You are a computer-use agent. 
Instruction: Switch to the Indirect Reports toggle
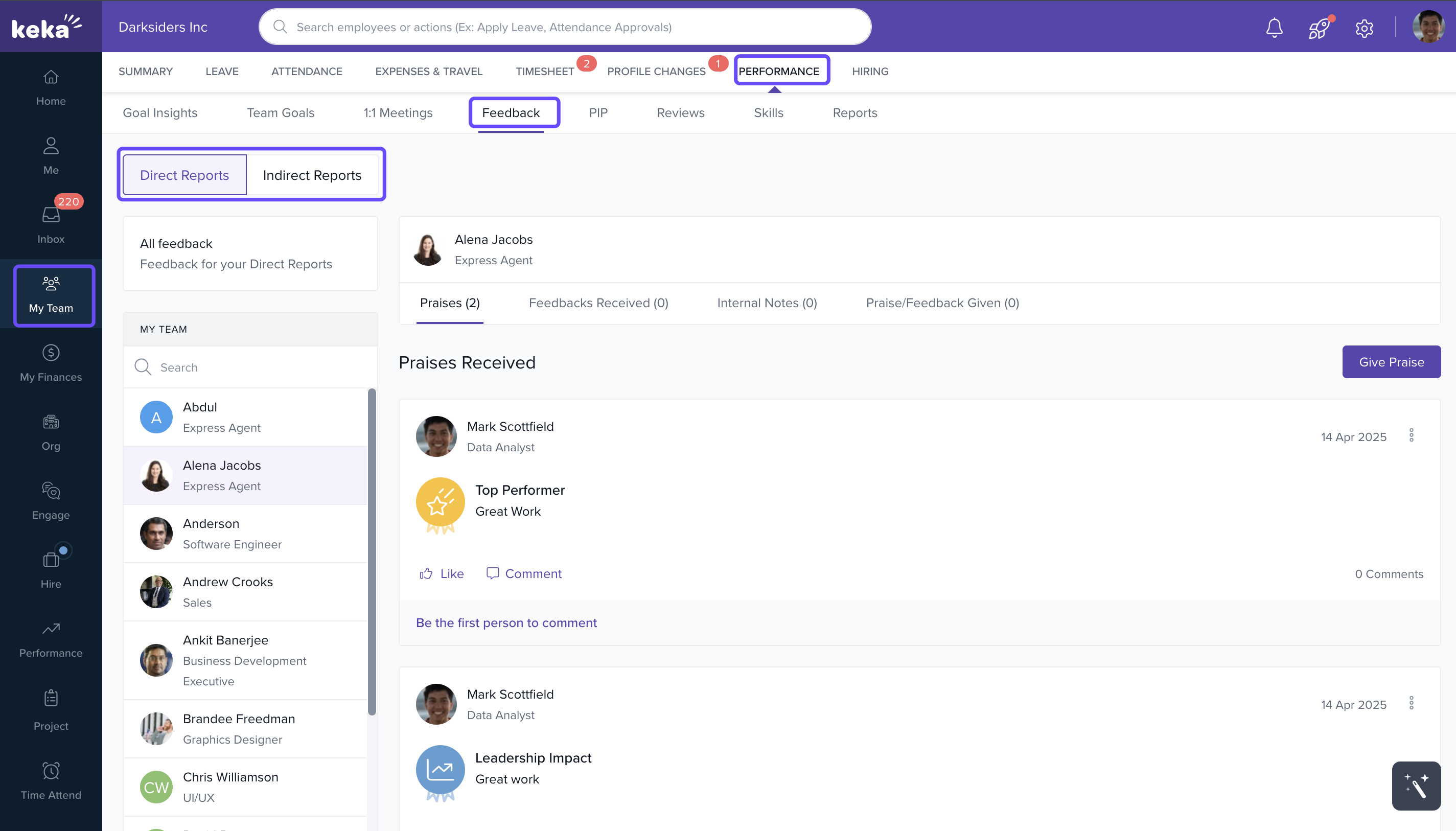point(312,175)
